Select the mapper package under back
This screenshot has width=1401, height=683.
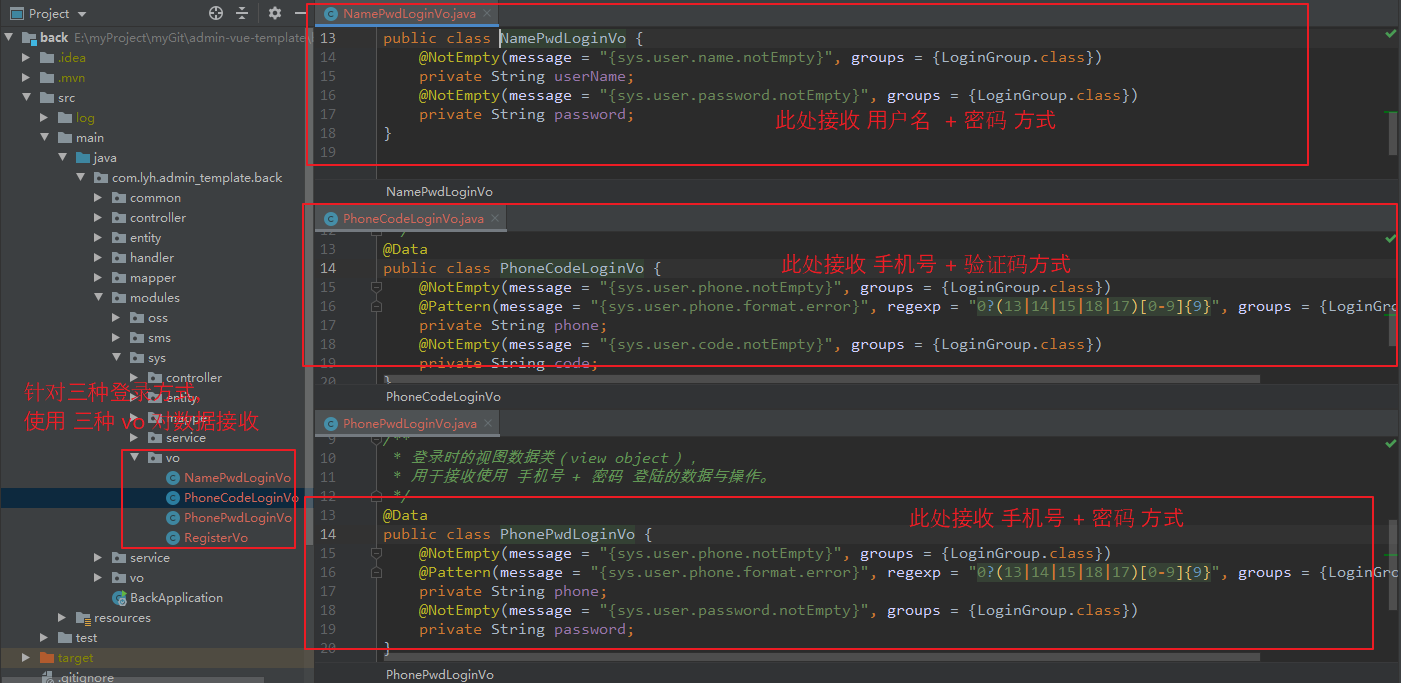point(153,278)
